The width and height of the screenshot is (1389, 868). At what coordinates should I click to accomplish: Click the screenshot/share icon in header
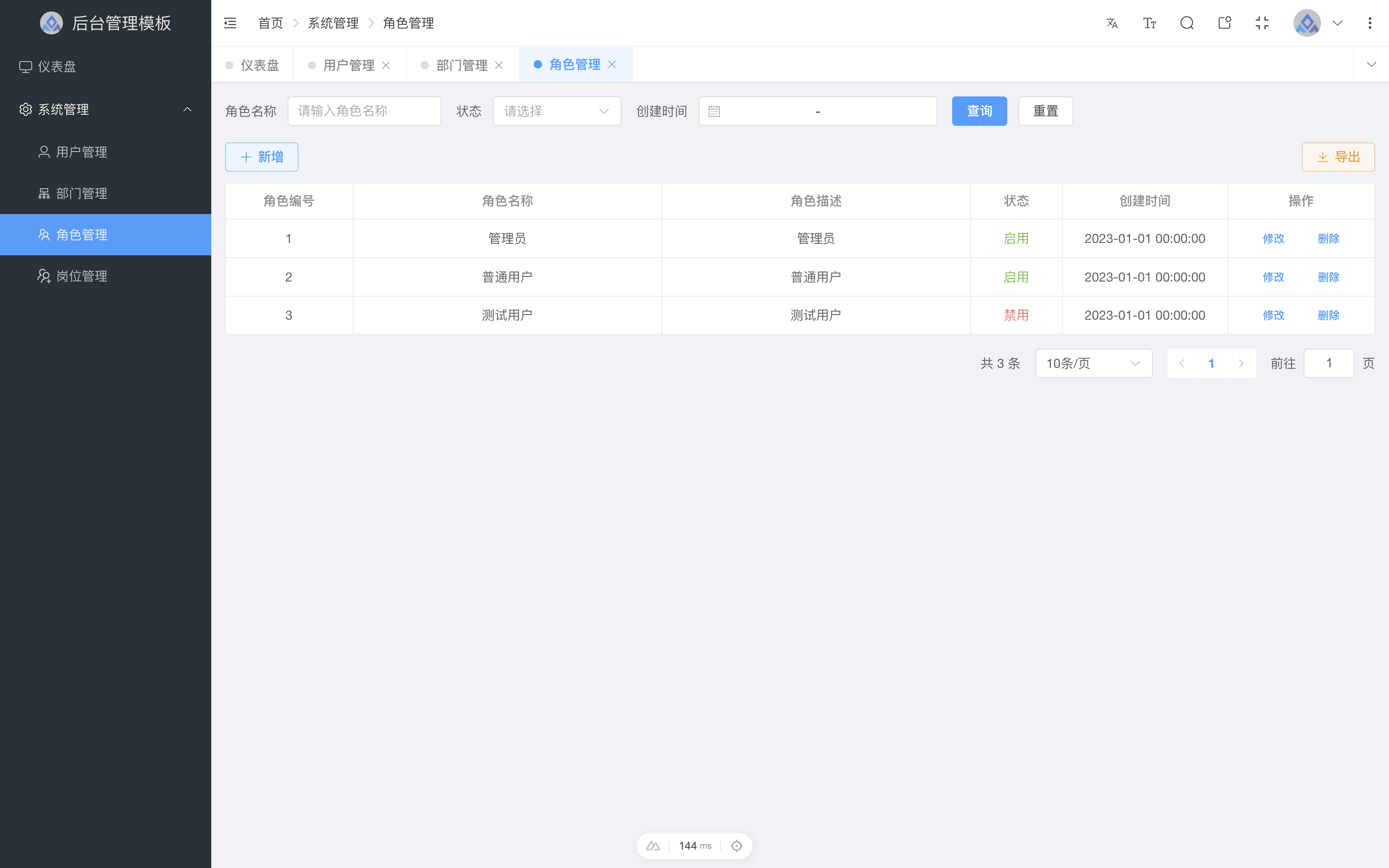(1224, 23)
